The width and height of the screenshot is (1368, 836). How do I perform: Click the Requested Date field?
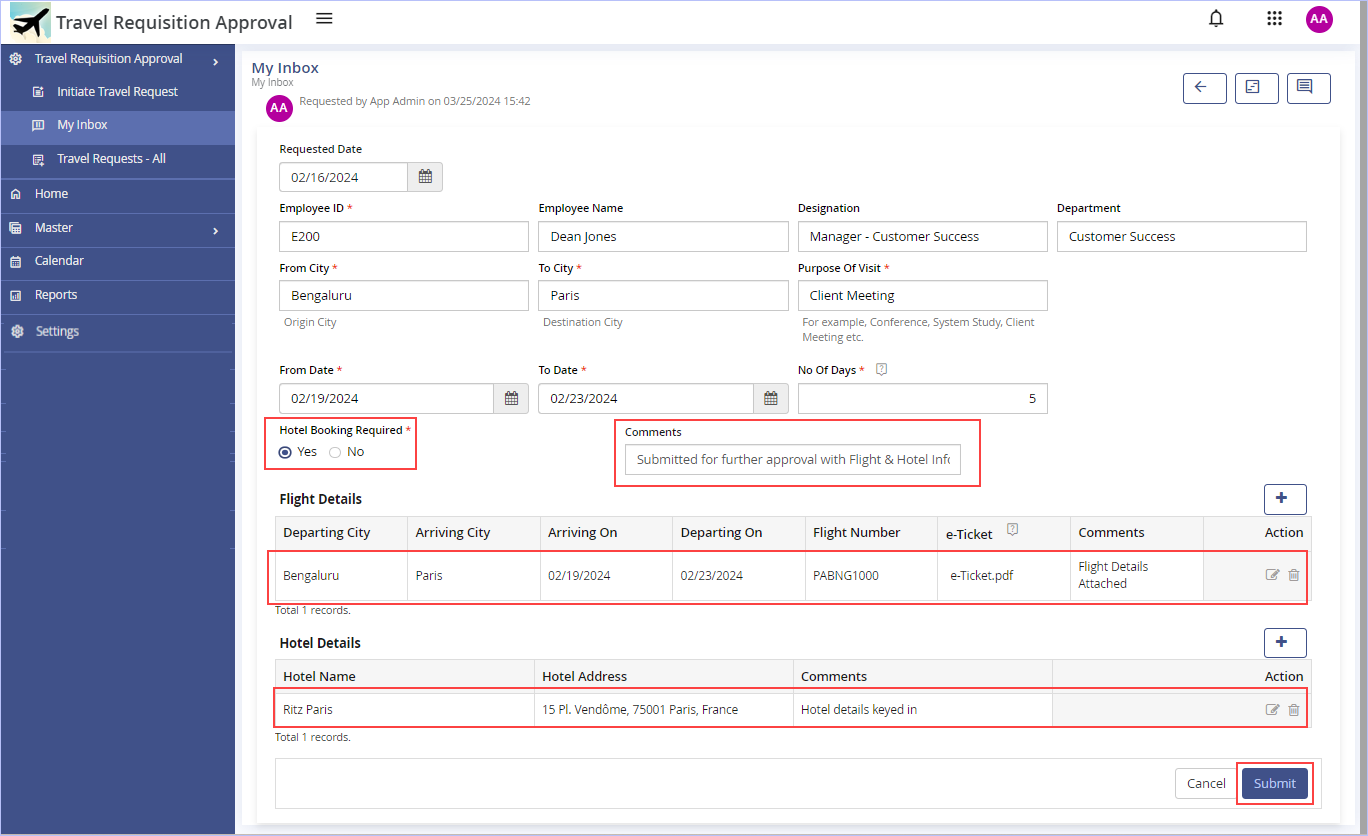[x=344, y=177]
